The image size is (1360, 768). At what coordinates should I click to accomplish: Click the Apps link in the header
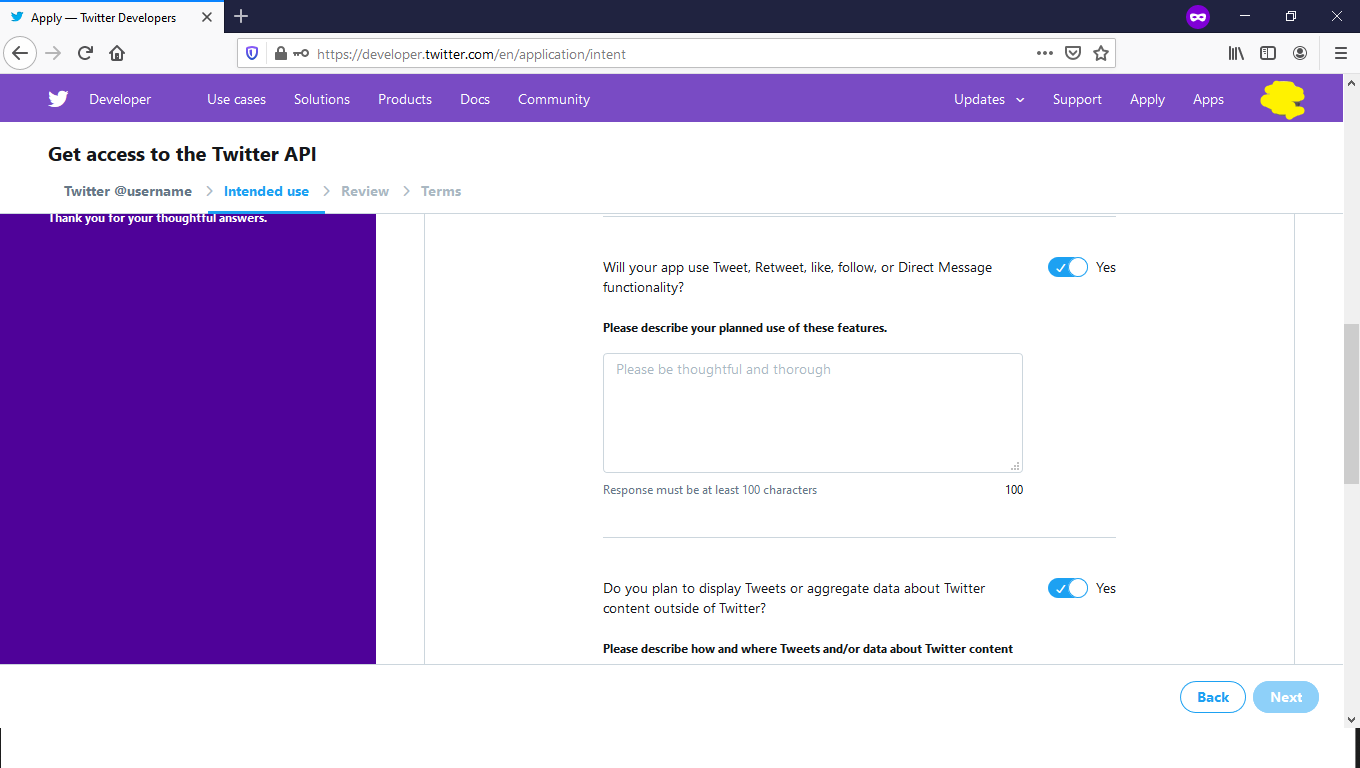[1208, 99]
